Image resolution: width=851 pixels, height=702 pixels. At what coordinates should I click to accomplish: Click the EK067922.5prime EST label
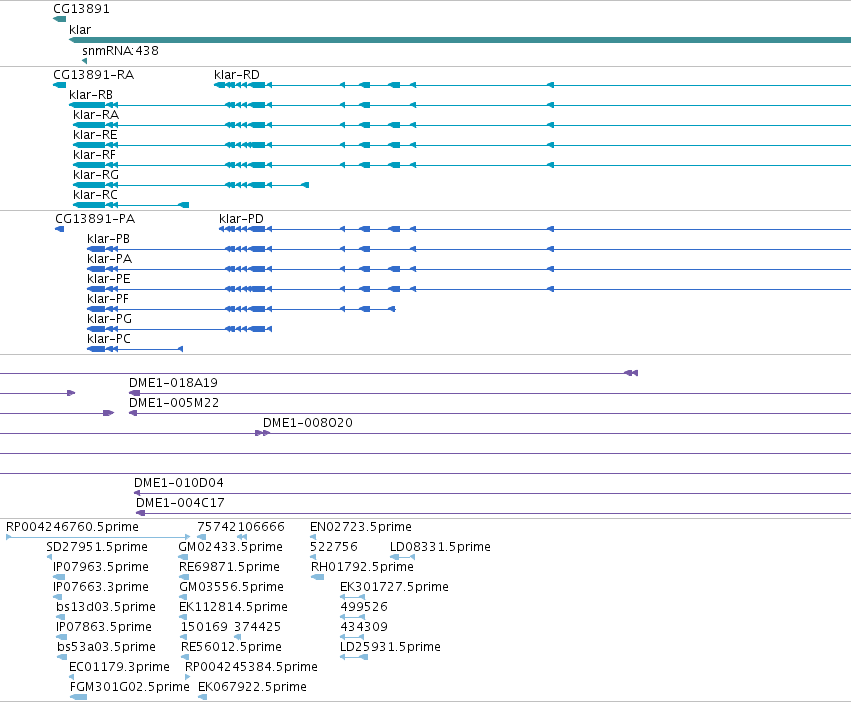pos(252,687)
